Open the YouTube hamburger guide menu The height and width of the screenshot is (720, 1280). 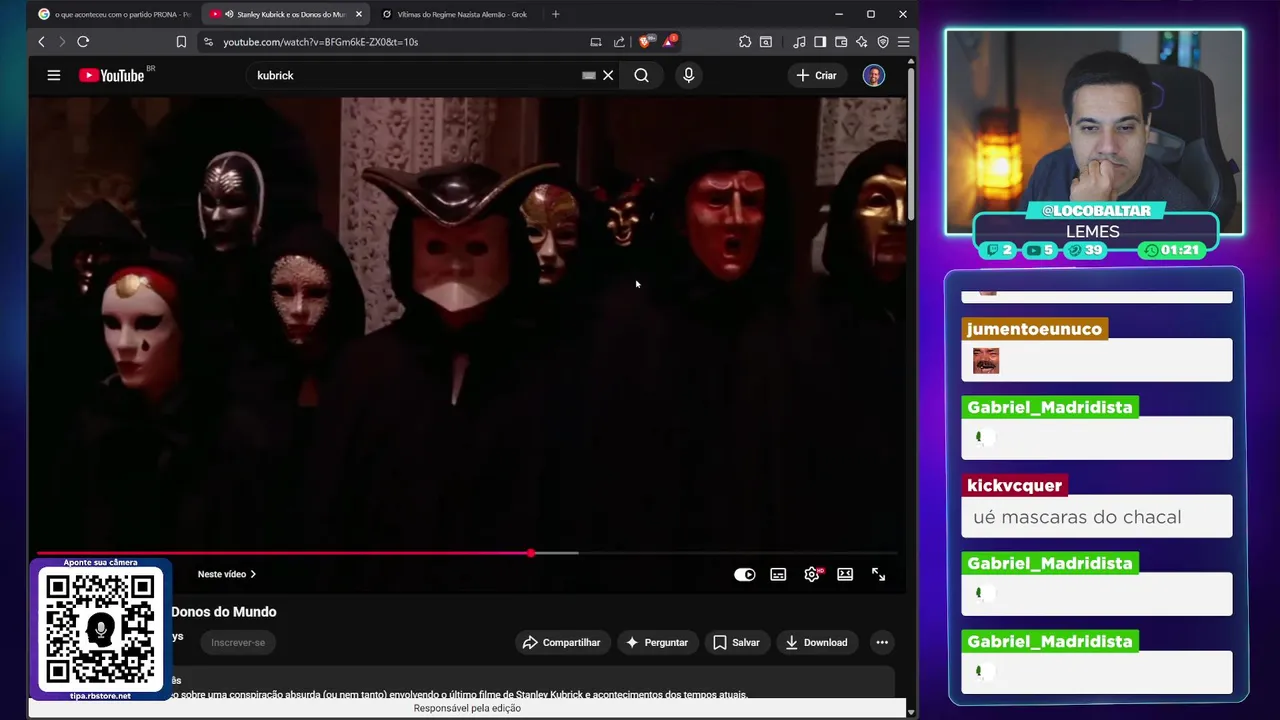pos(54,75)
